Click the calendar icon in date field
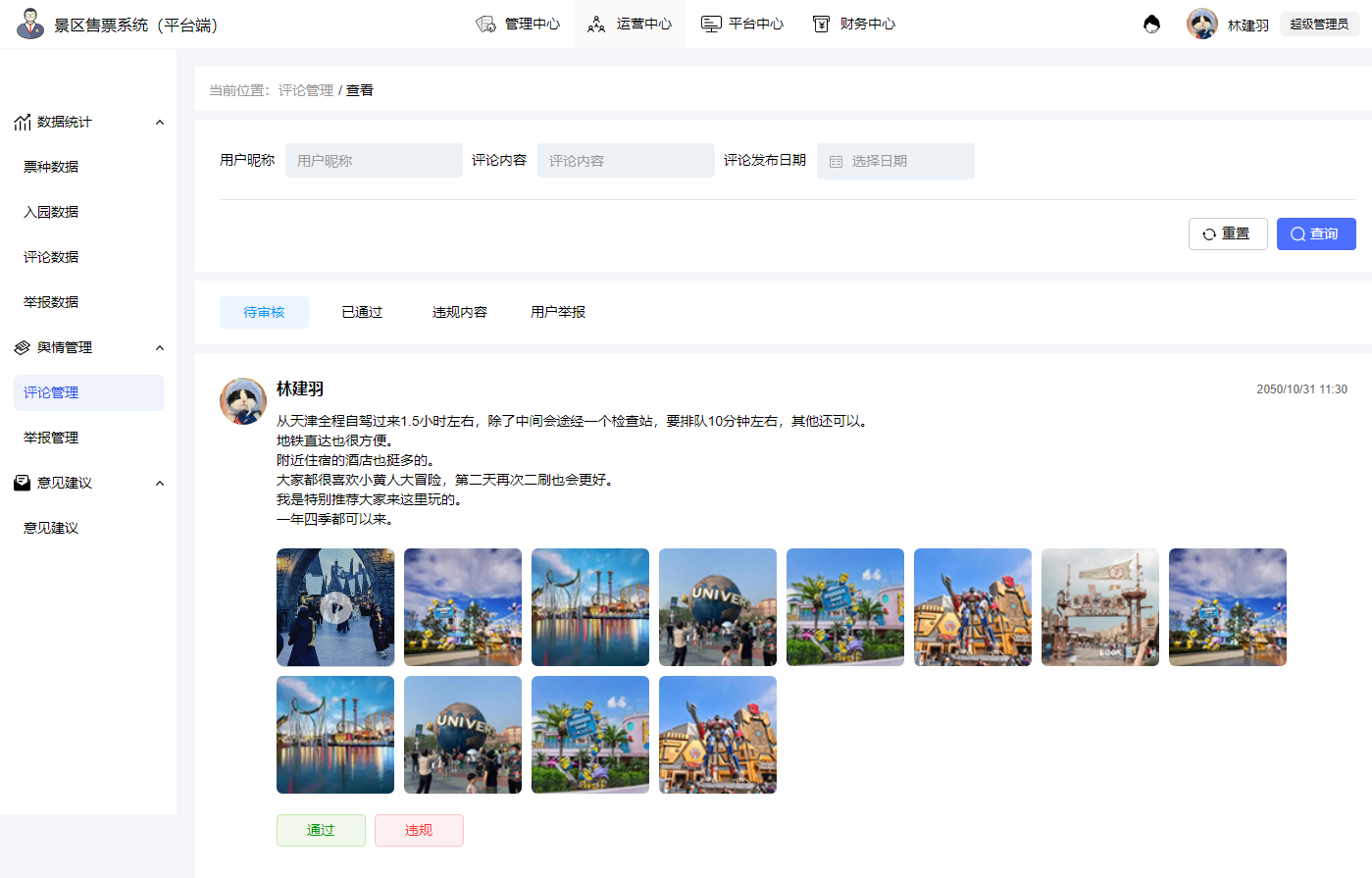 [837, 161]
